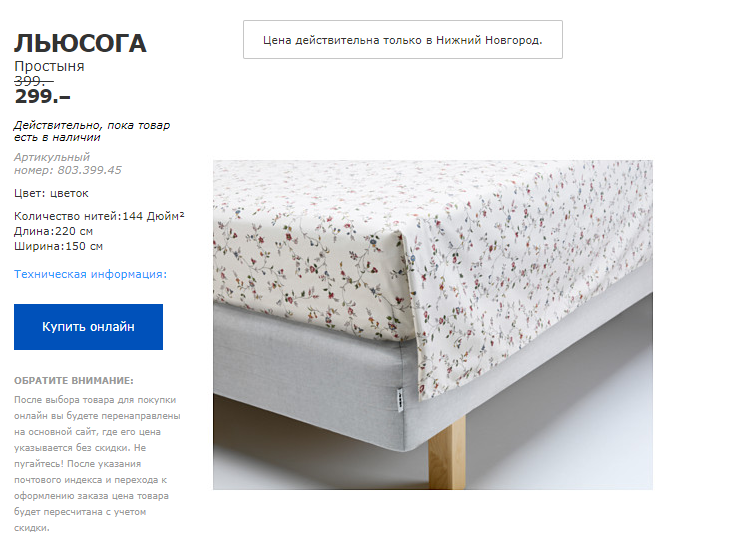Open the floral bed sheet product image
Screen dimensions: 732x549
point(433,325)
